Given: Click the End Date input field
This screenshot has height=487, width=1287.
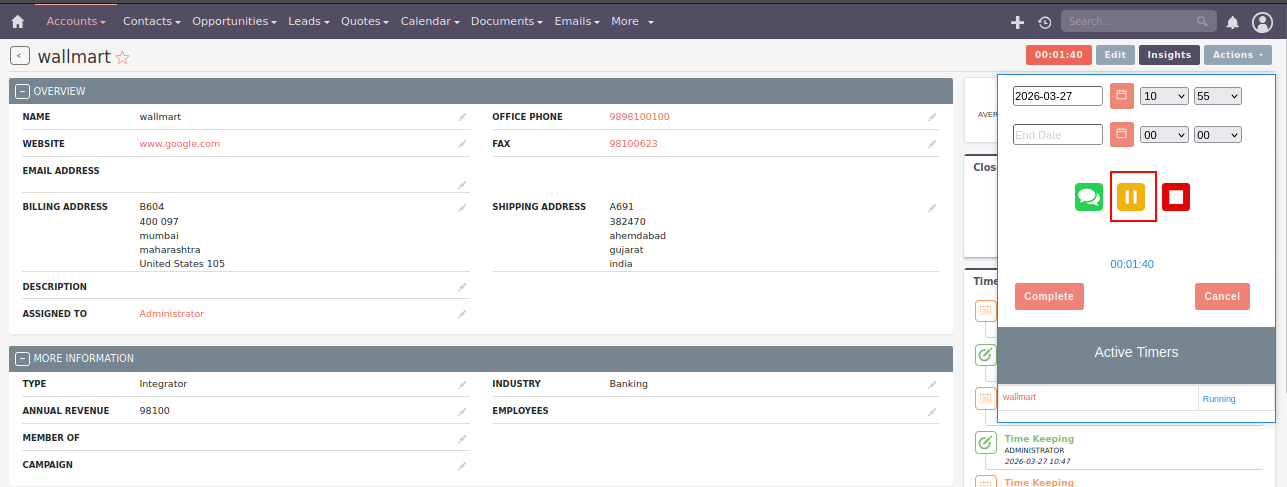Looking at the screenshot, I should [x=1057, y=134].
